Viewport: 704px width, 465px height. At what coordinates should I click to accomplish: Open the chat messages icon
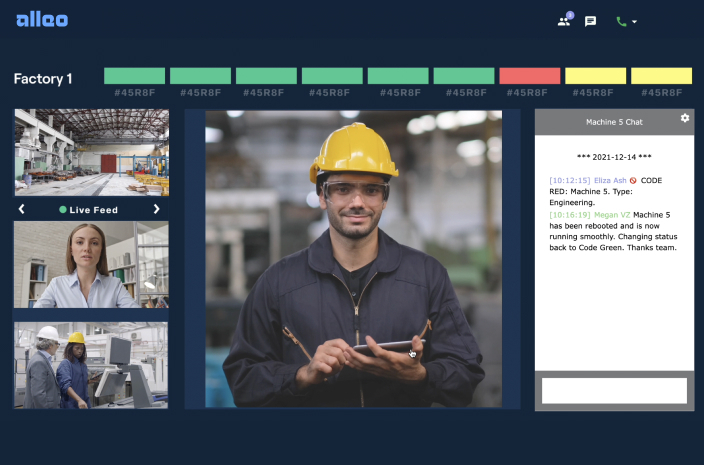click(x=590, y=21)
